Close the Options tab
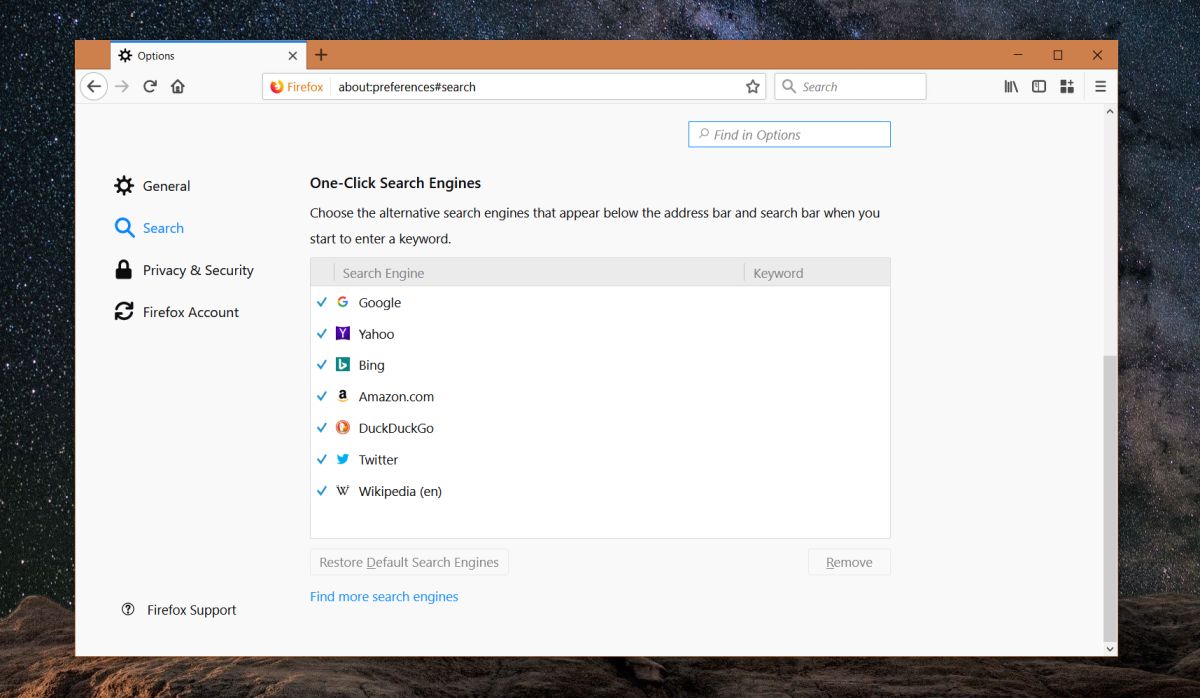 point(293,56)
